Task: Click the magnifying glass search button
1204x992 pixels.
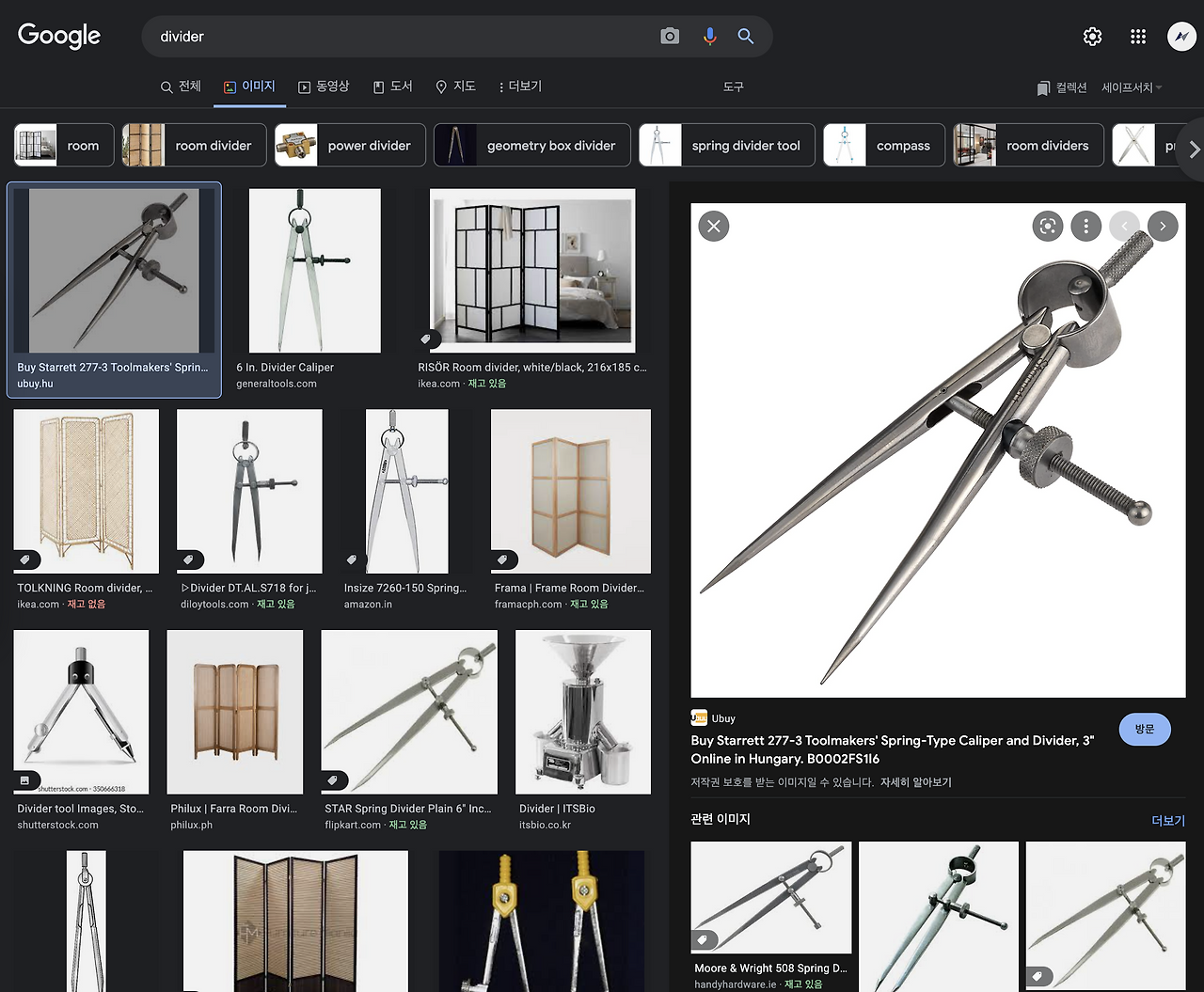Action: [746, 37]
